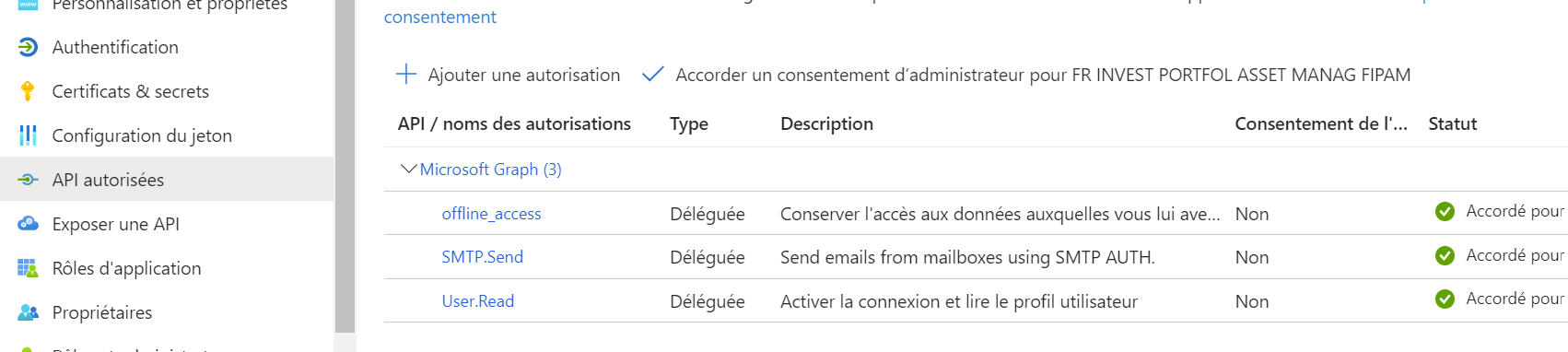This screenshot has height=352, width=1568.
Task: Collapse the Microsoft Graph (3) chevron
Action: (408, 170)
